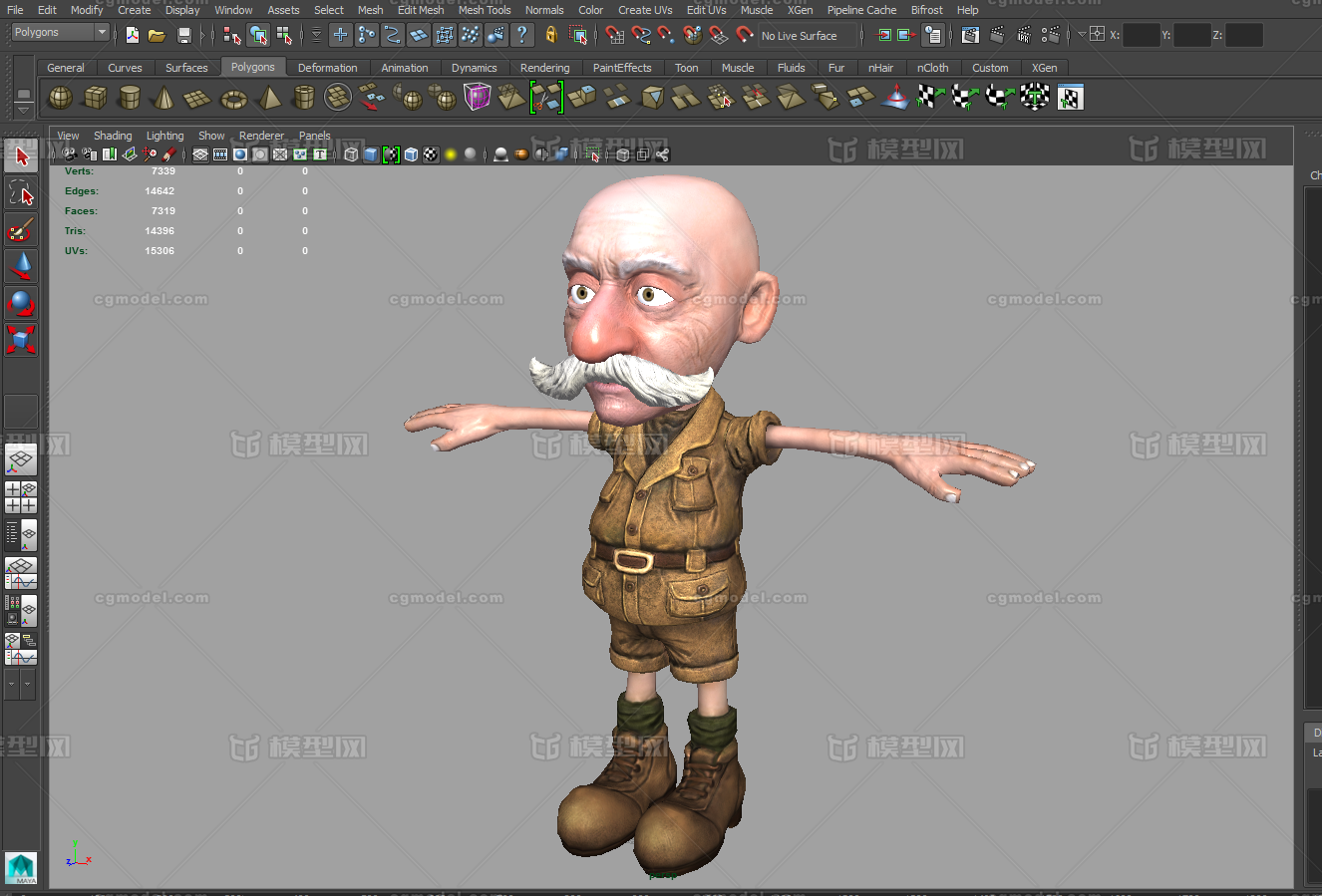Open the Edit Mesh menu
Screen dimensions: 1322x896
(421, 10)
